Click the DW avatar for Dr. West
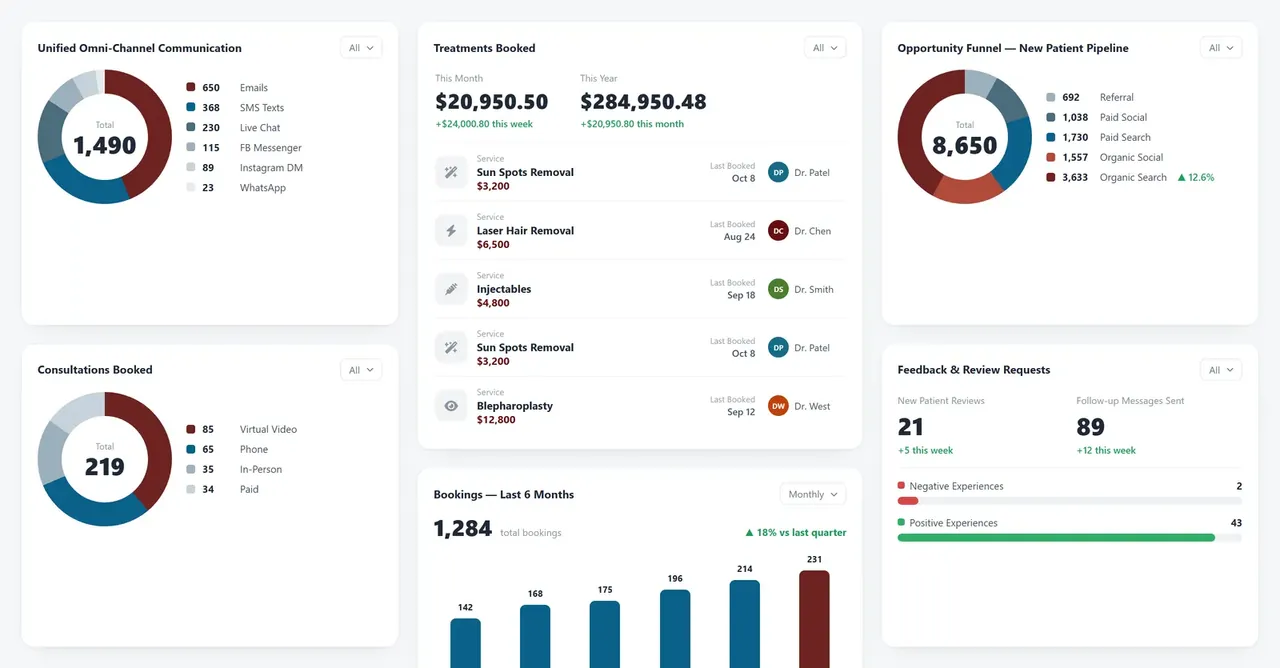Viewport: 1280px width, 668px height. pos(778,406)
